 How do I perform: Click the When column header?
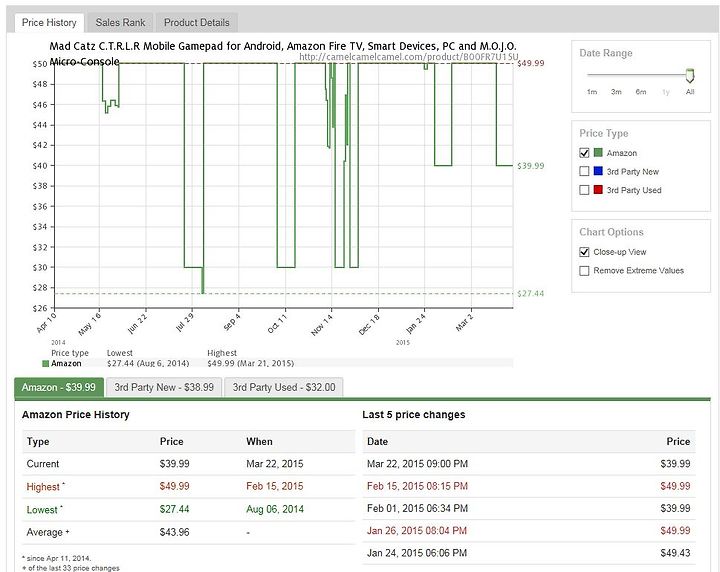[259, 441]
